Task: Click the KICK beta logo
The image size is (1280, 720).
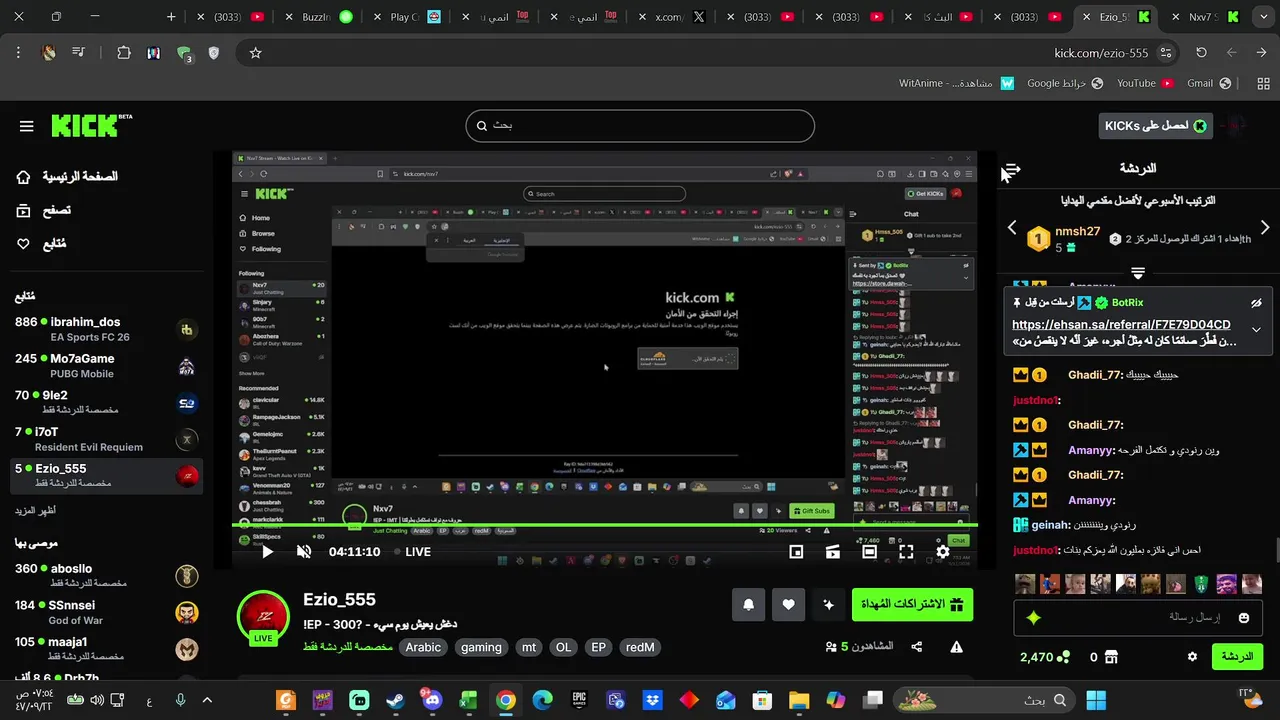Action: 92,125
